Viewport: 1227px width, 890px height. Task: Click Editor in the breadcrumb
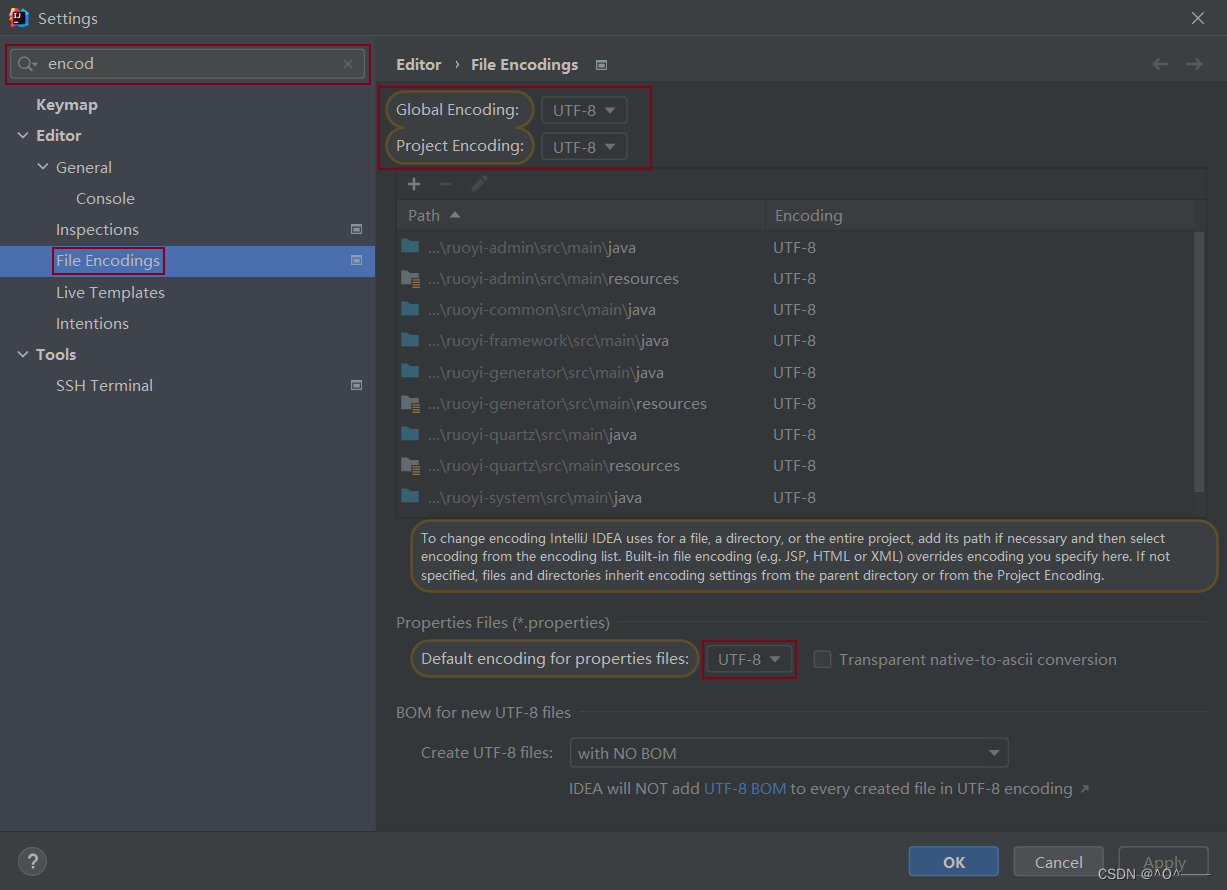pyautogui.click(x=418, y=64)
